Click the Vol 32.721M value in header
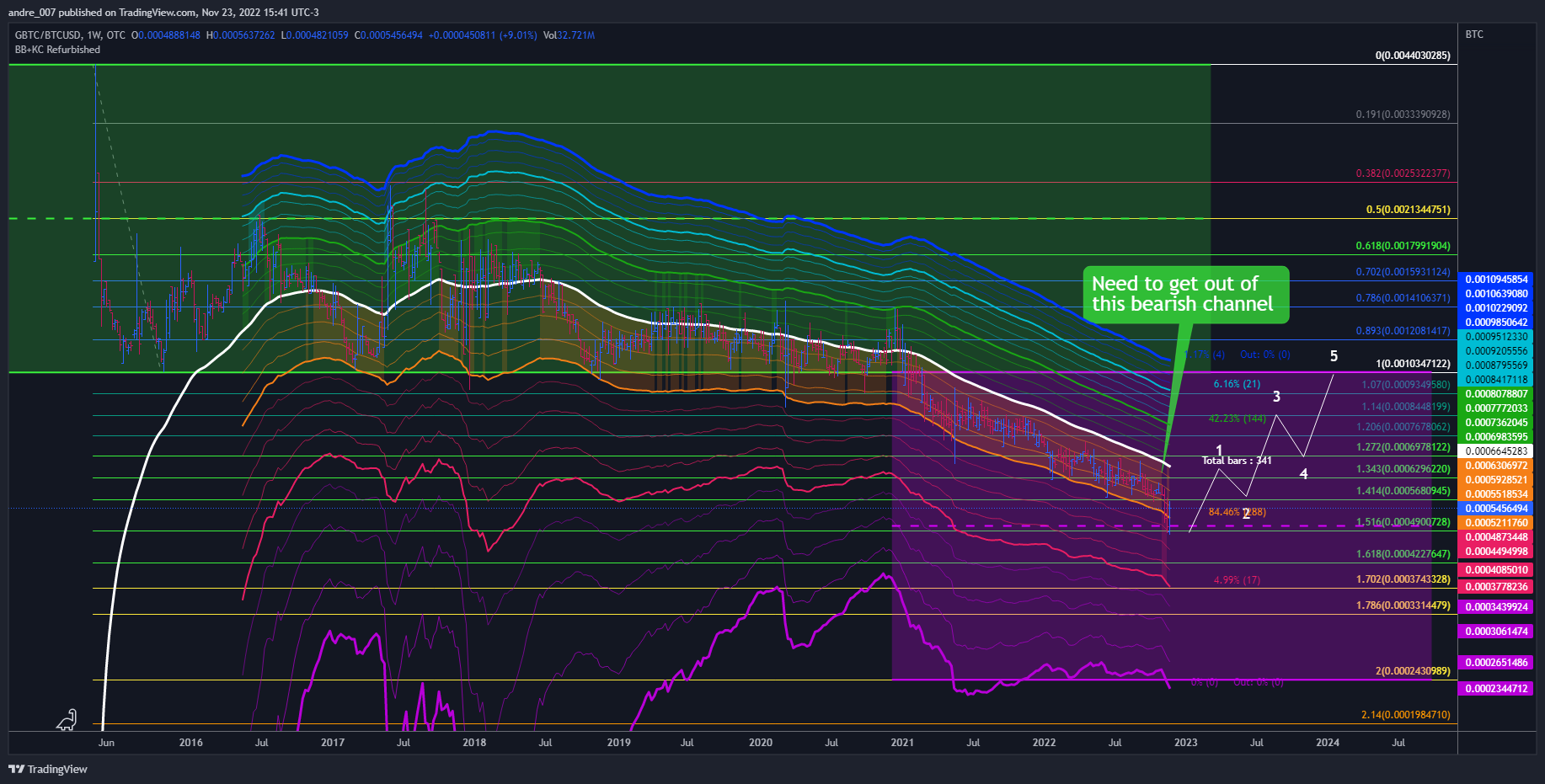This screenshot has height=784, width=1545. pos(569,35)
